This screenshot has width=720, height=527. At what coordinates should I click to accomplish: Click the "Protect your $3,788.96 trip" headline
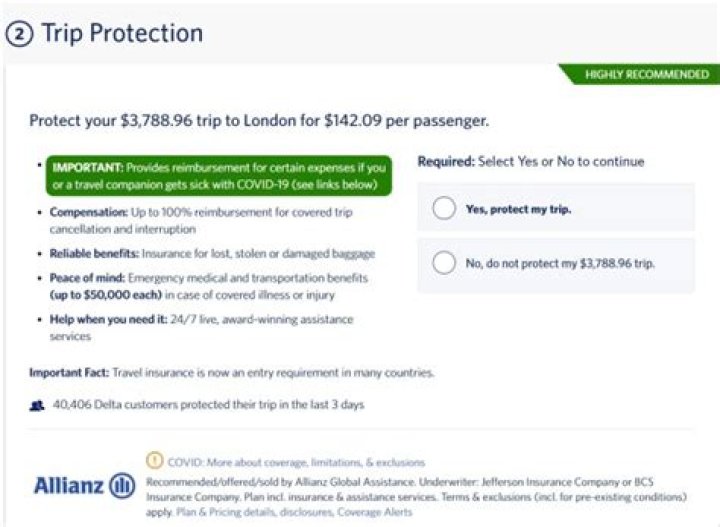tap(259, 121)
